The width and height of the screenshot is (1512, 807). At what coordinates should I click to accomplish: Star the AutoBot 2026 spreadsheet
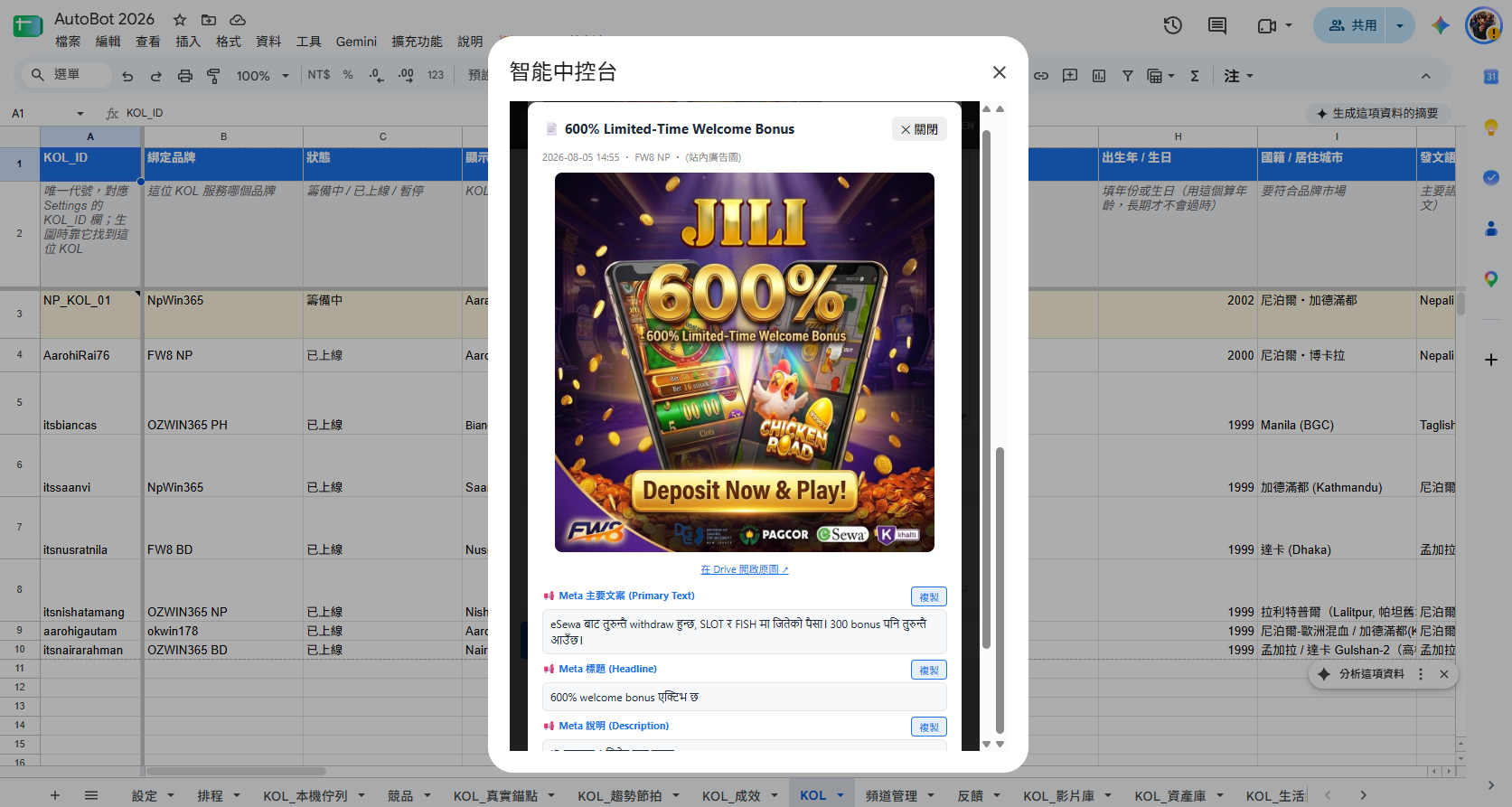[180, 20]
